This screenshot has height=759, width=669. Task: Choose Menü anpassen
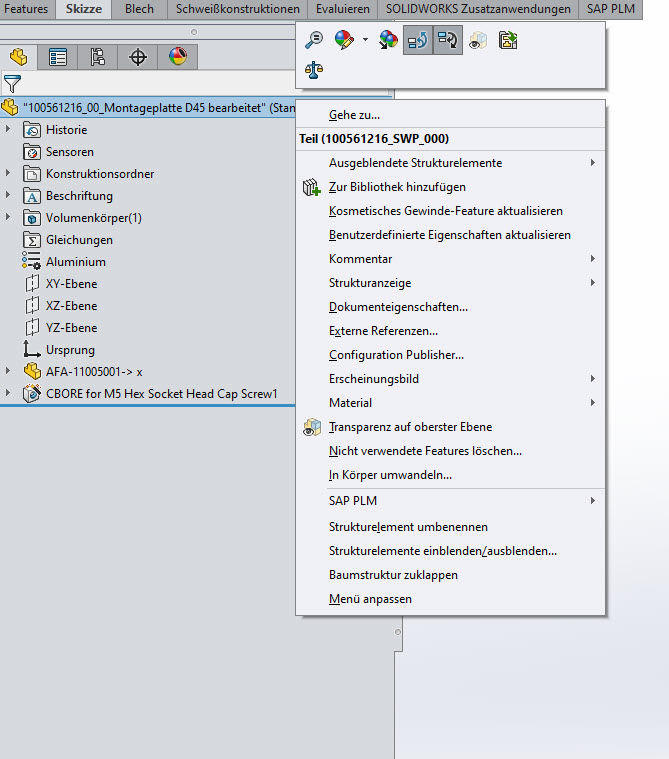coord(450,599)
